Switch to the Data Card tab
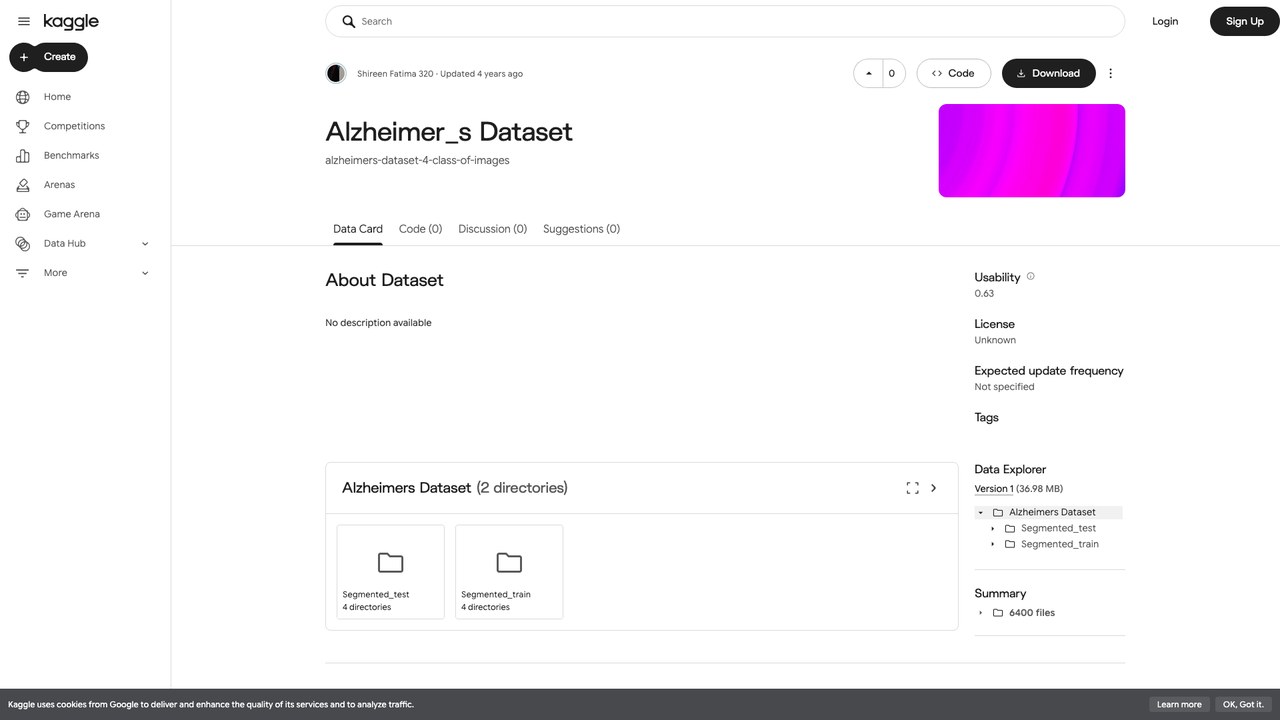This screenshot has width=1280, height=720. pos(358,229)
